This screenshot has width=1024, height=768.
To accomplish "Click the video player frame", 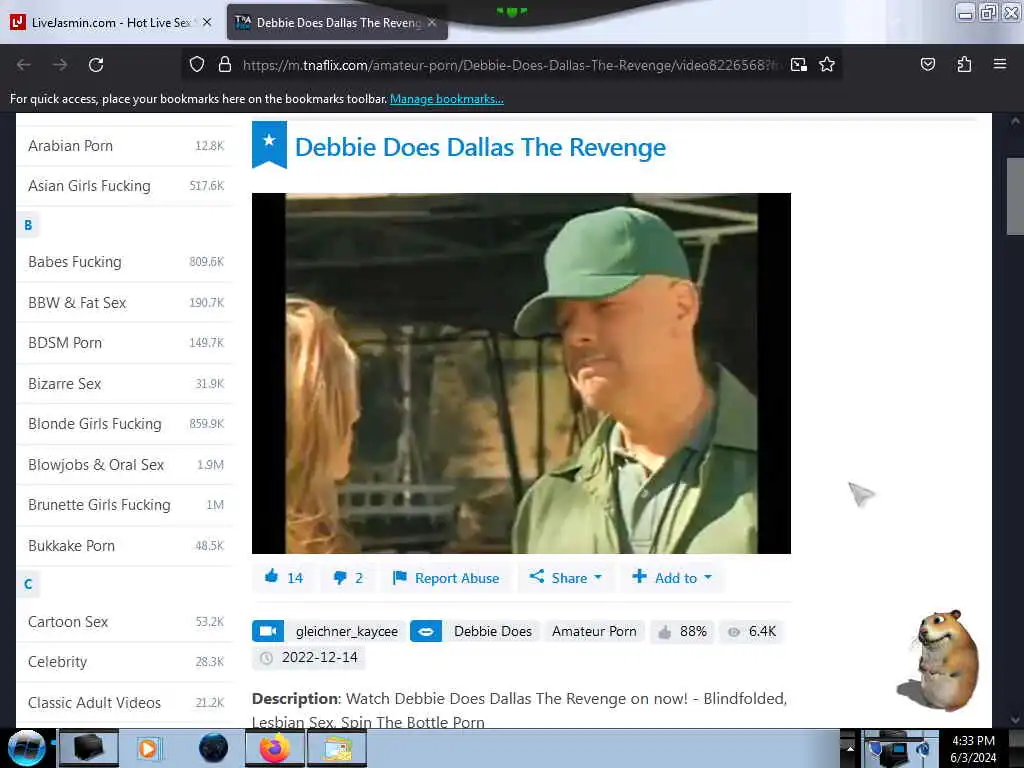I will click(521, 373).
